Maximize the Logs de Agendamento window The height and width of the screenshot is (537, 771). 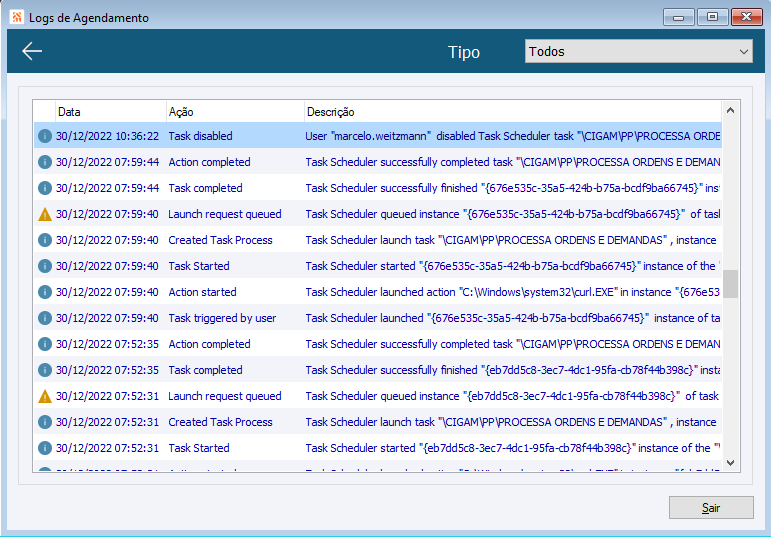tap(712, 17)
